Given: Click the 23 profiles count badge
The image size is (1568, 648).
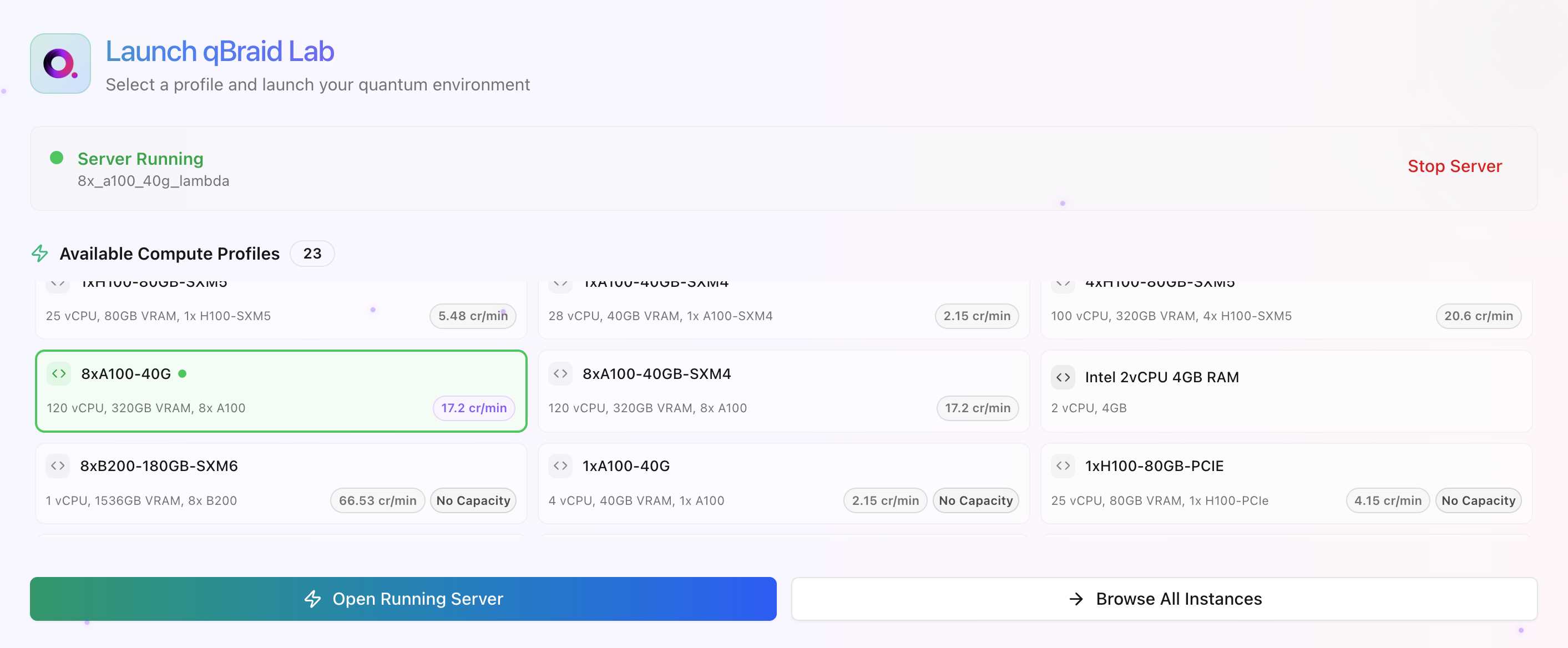Looking at the screenshot, I should 312,253.
